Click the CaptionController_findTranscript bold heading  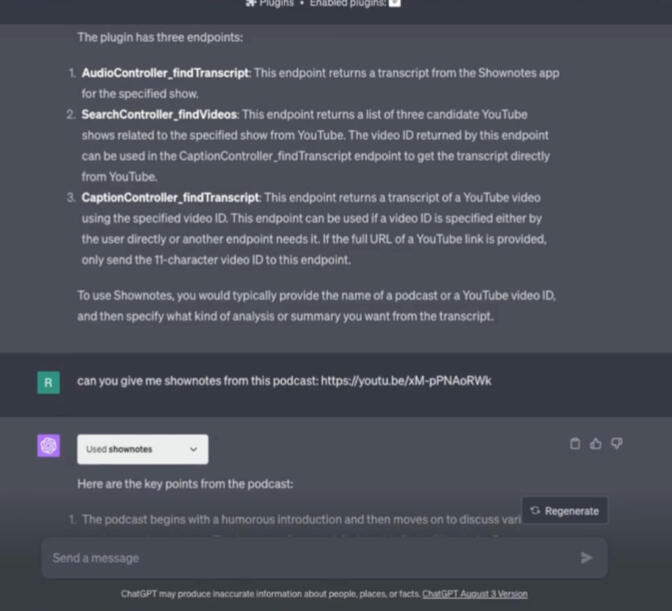click(x=170, y=197)
